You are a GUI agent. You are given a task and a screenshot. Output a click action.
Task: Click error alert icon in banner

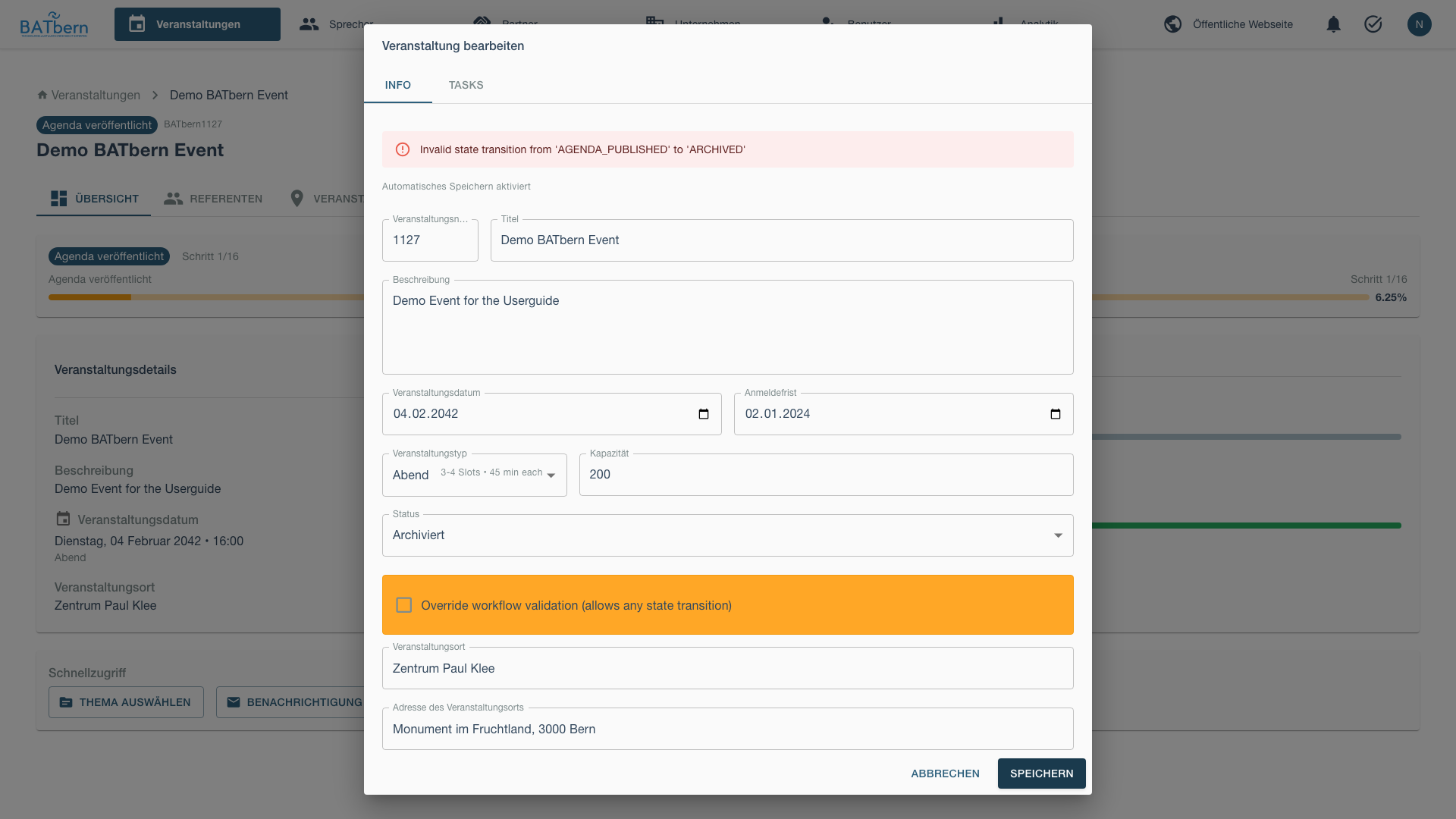pyautogui.click(x=403, y=149)
